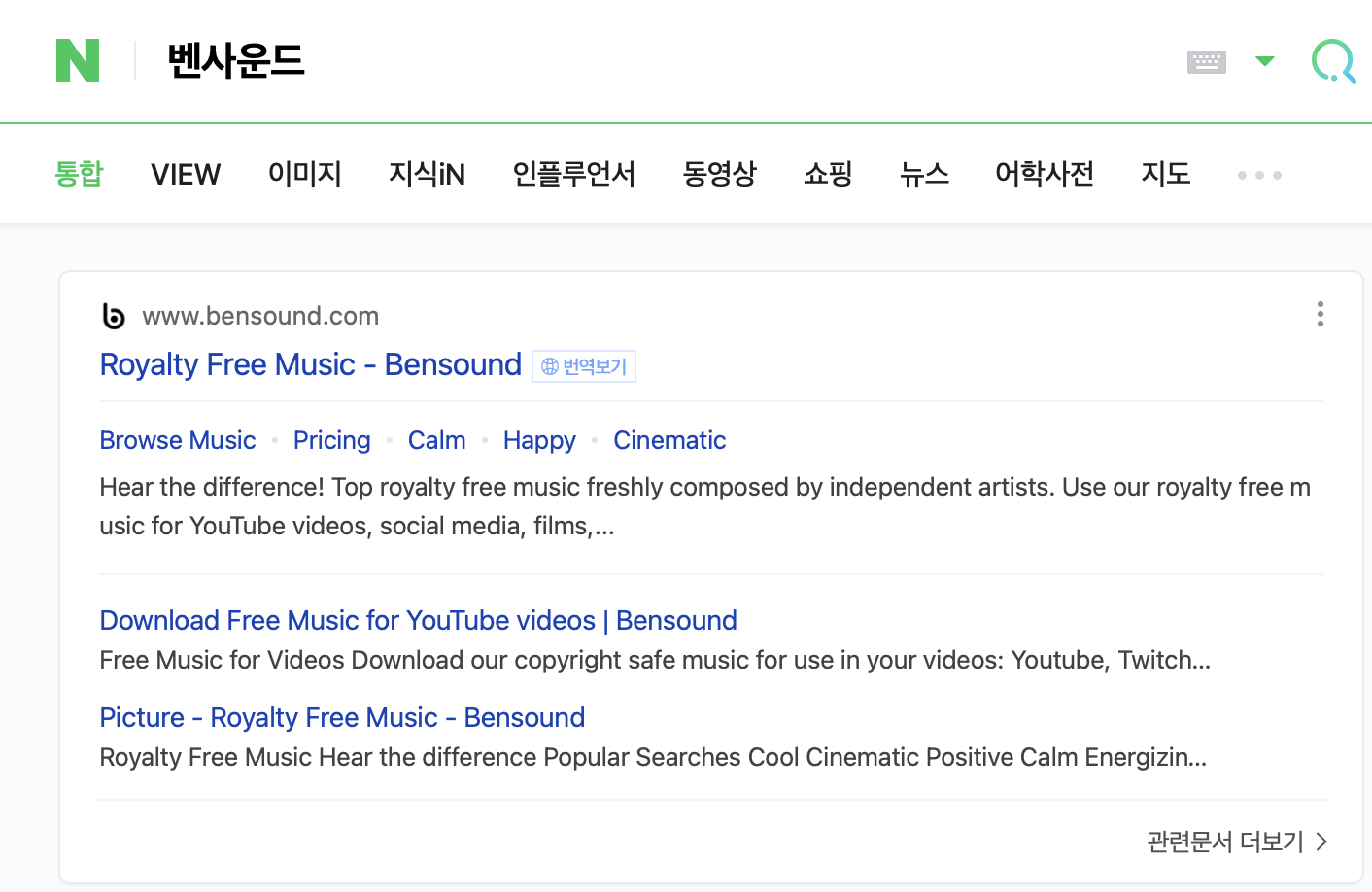
Task: Select the 통합 tab
Action: pyautogui.click(x=79, y=174)
